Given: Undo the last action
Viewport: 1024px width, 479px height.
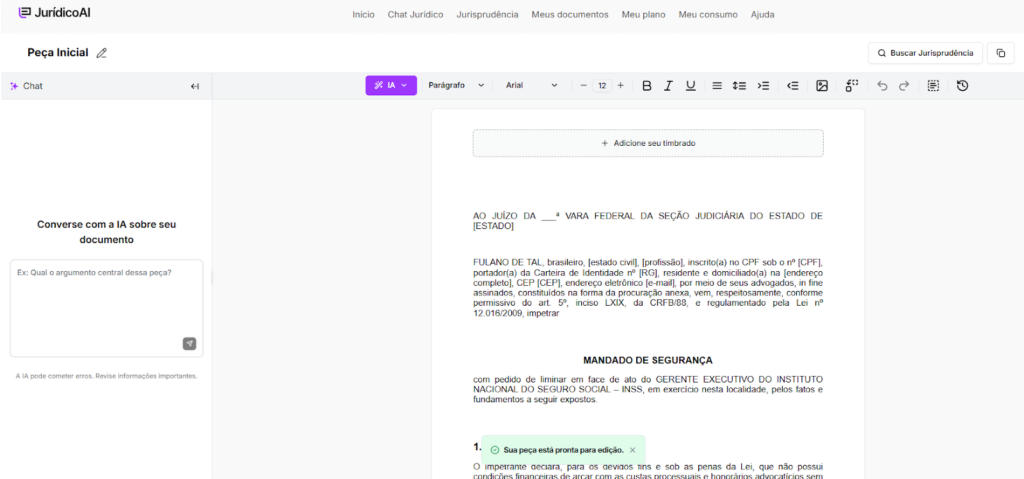Looking at the screenshot, I should tap(882, 86).
